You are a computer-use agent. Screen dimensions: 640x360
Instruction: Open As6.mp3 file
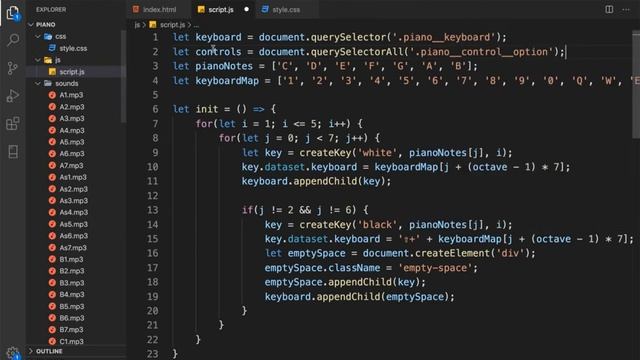[x=73, y=236]
